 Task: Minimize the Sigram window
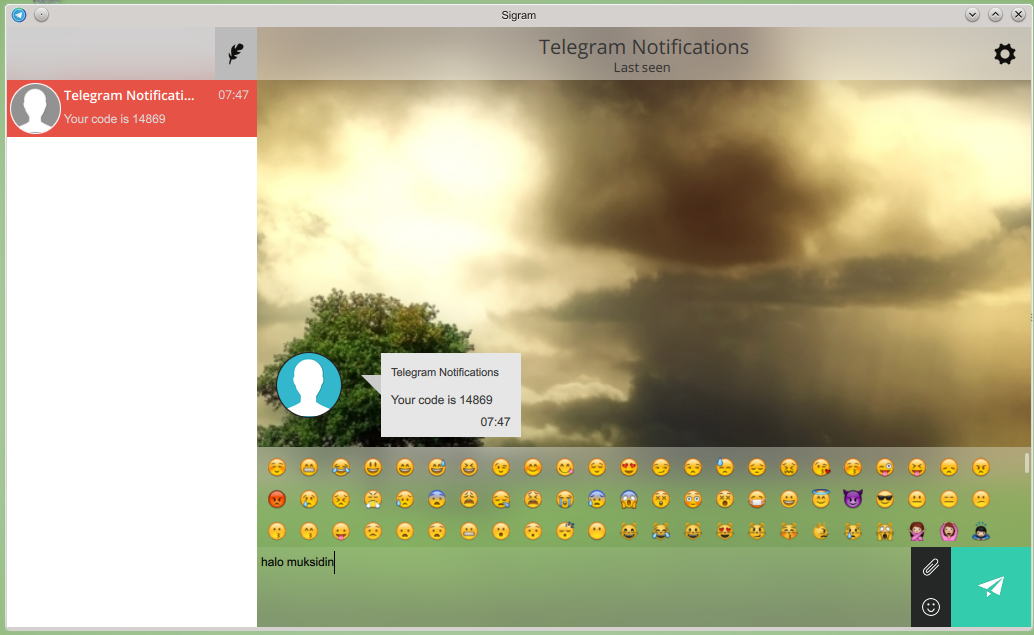tap(972, 15)
